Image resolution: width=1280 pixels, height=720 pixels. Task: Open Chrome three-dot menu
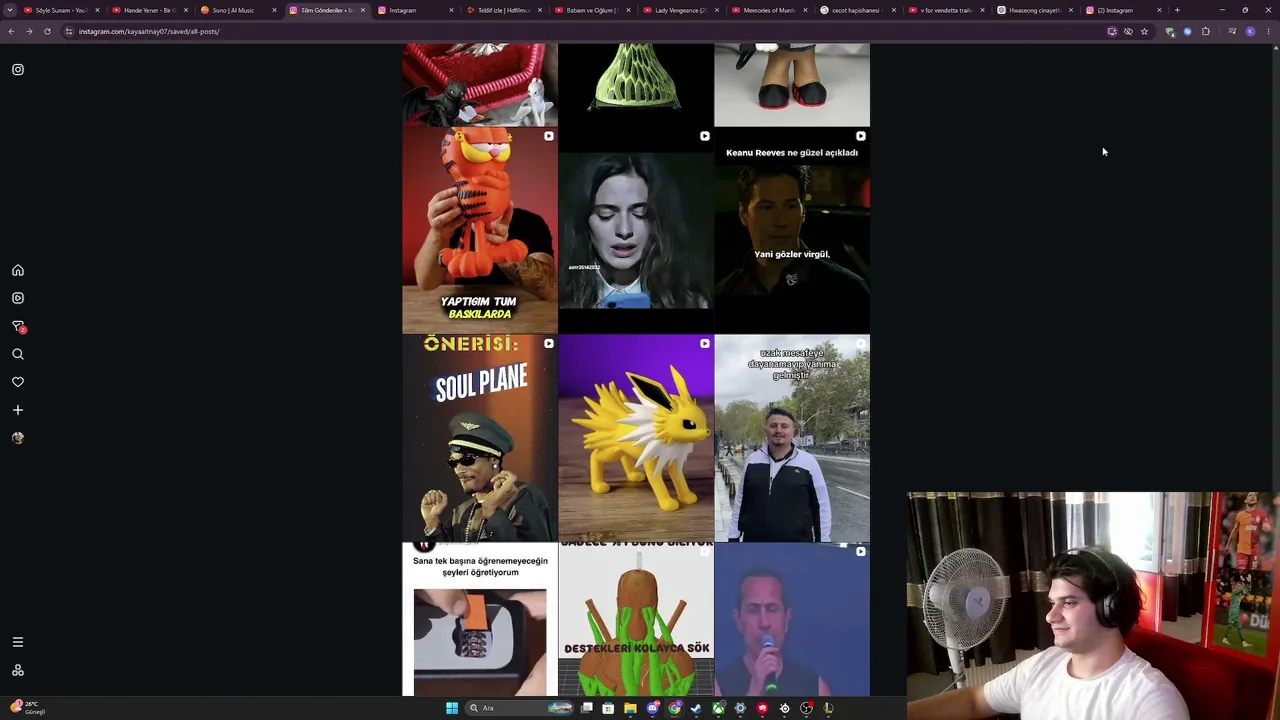pyautogui.click(x=1268, y=31)
